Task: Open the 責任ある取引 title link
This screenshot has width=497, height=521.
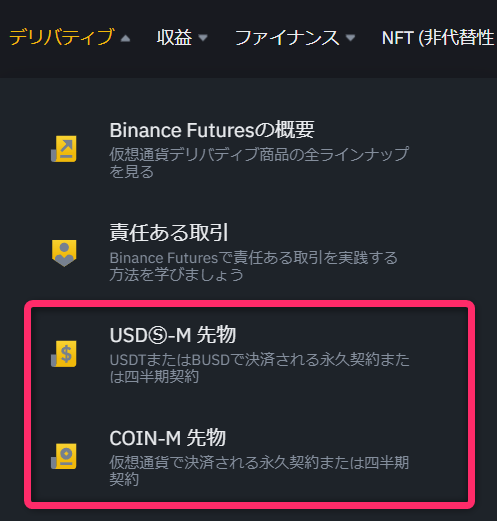Action: pyautogui.click(x=169, y=232)
